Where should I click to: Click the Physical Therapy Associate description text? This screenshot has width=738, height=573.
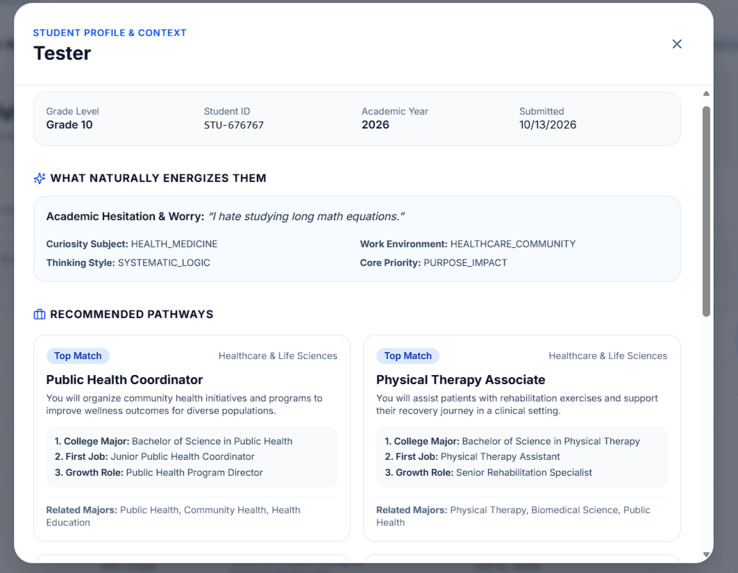point(517,404)
